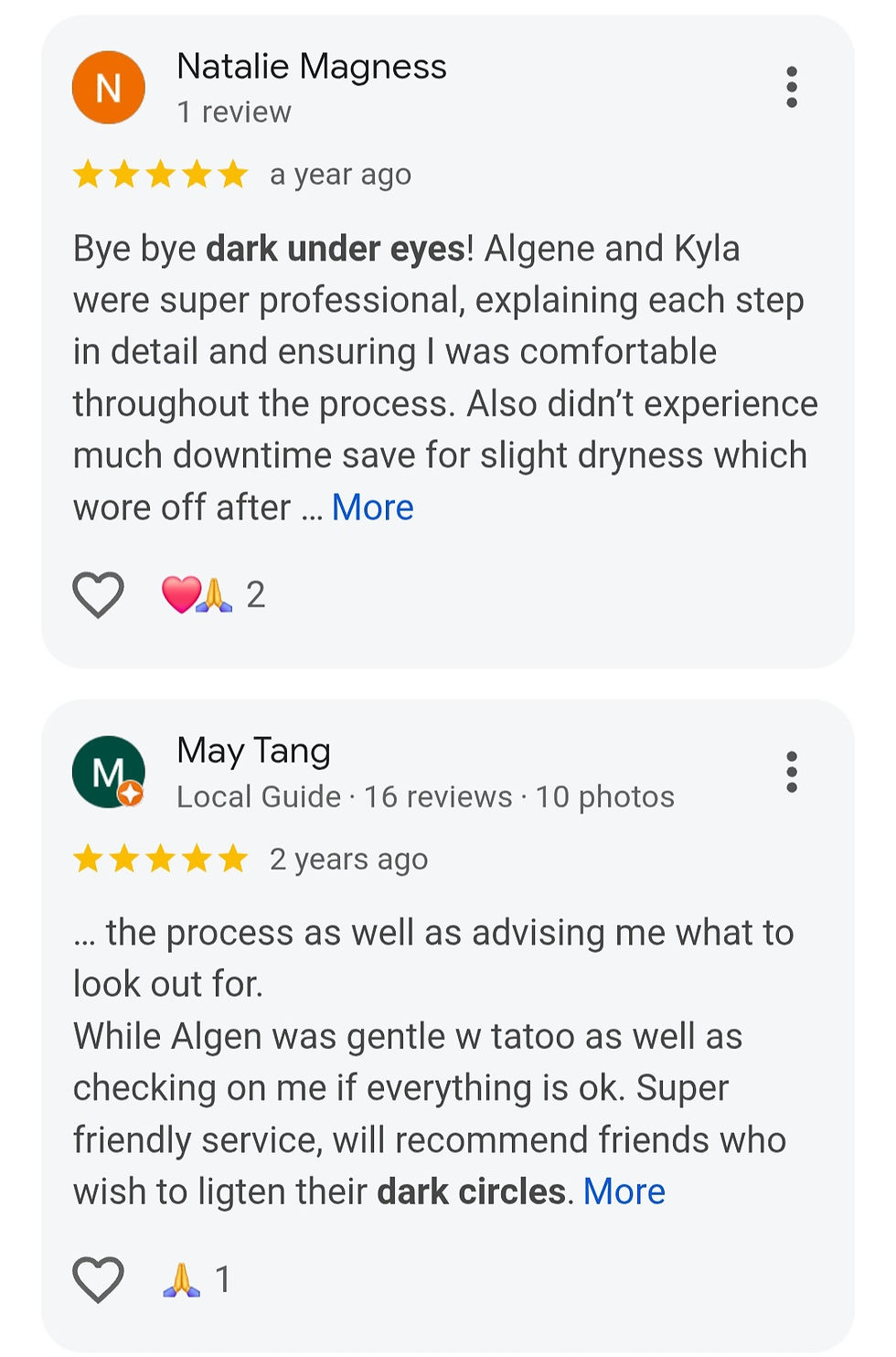Screen dimensions: 896x1357
Task: Like May Tang's review with the heart
Action: (98, 1277)
